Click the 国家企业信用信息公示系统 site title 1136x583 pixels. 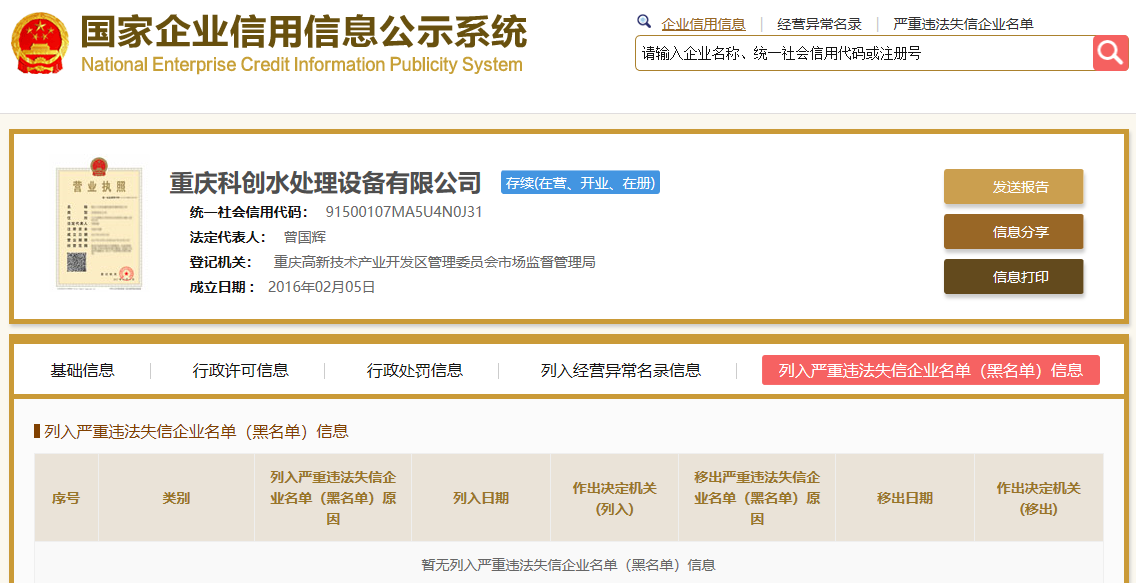[x=304, y=30]
